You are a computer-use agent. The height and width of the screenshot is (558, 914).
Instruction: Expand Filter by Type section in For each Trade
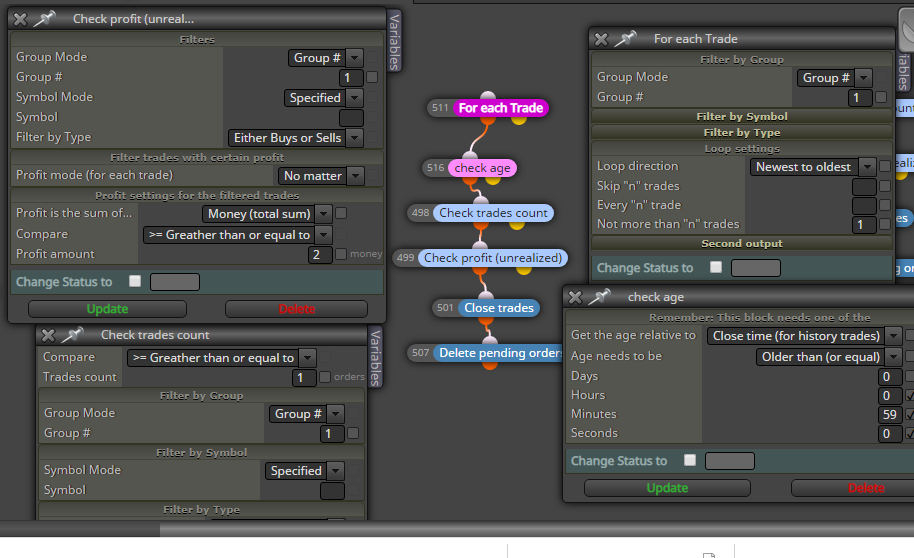pyautogui.click(x=741, y=132)
